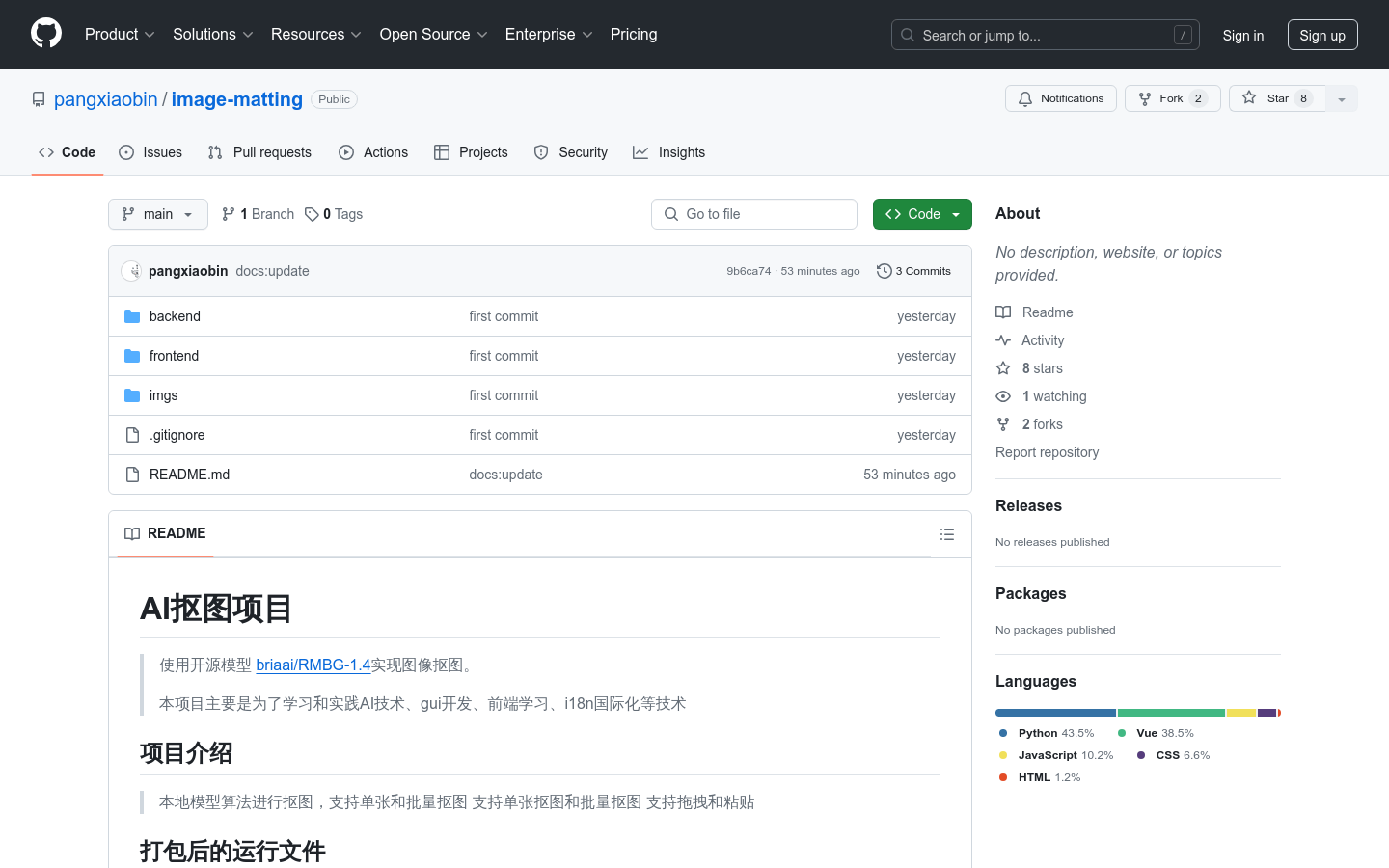Open the briaai/RMBG-1.4 model link
The image size is (1389, 868).
[313, 665]
